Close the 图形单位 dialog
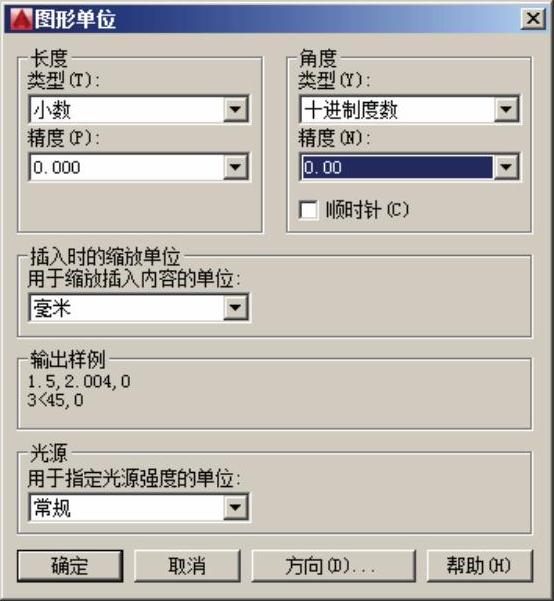 tap(533, 18)
